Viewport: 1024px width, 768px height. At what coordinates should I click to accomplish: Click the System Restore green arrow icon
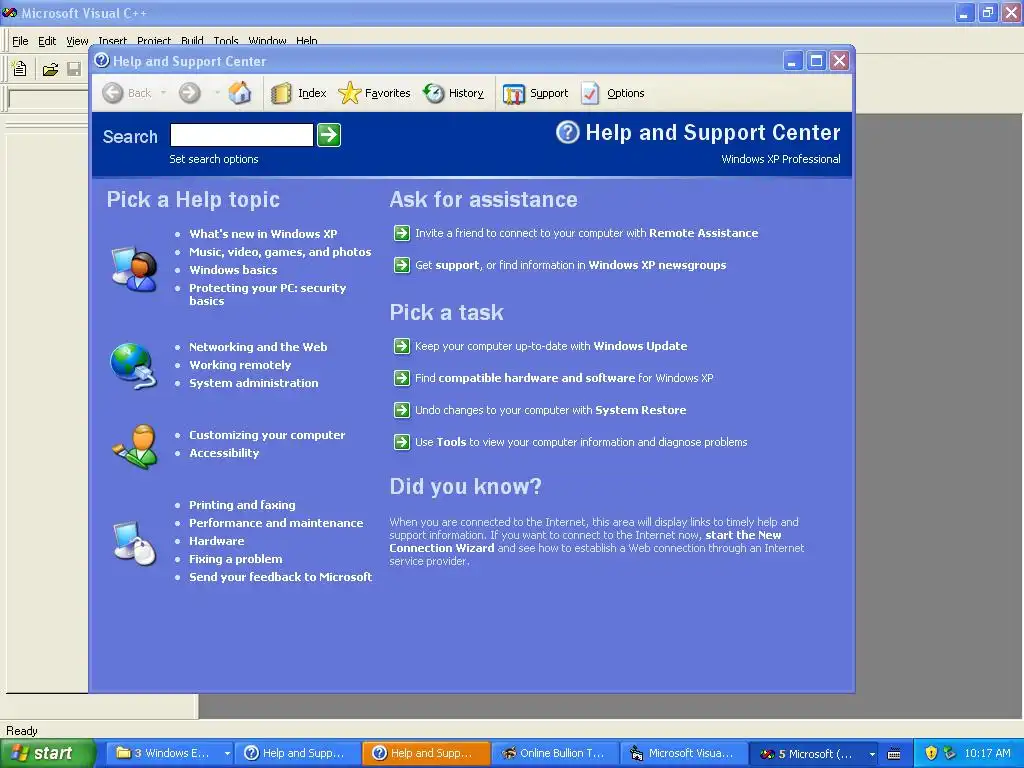click(402, 410)
